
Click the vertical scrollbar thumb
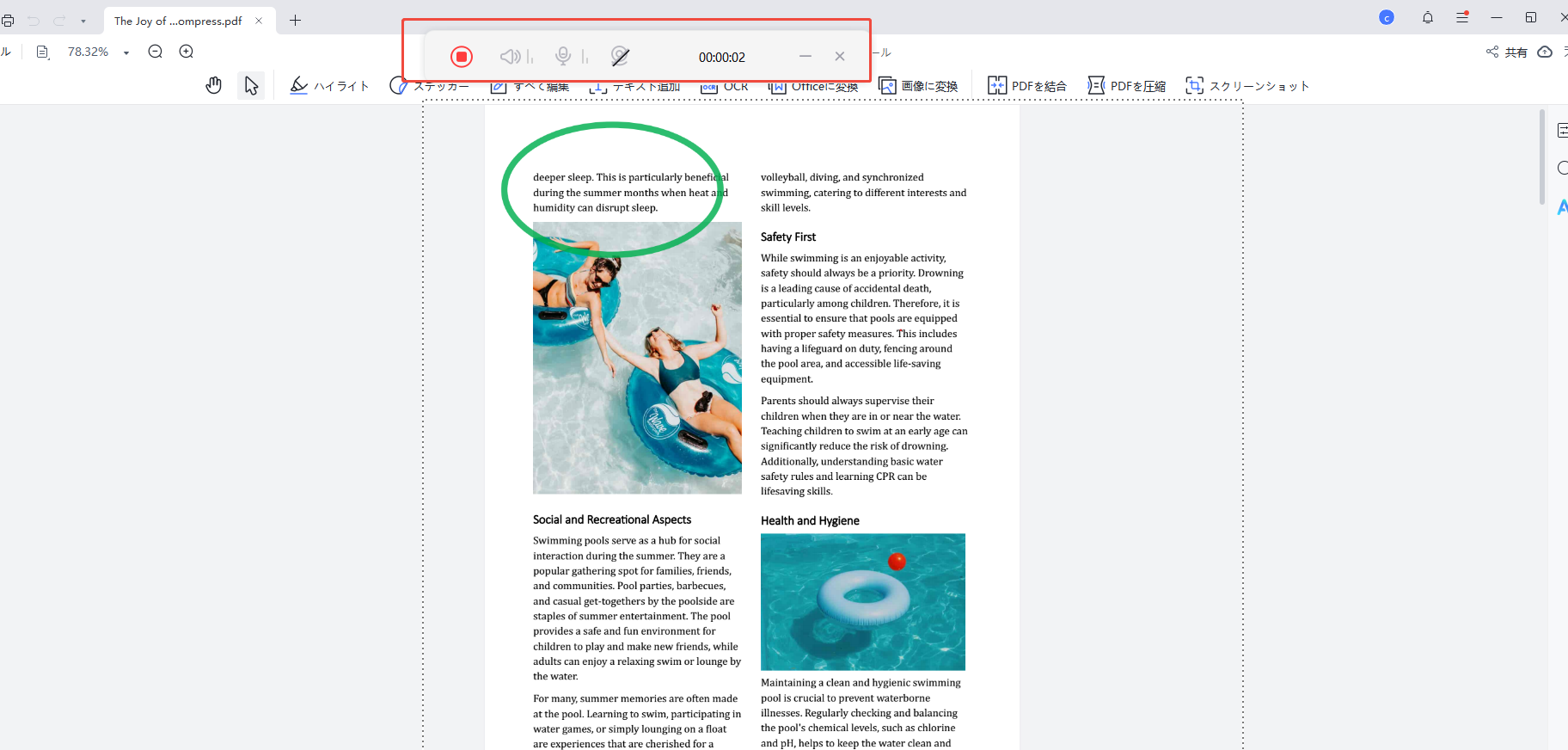pos(1542,157)
